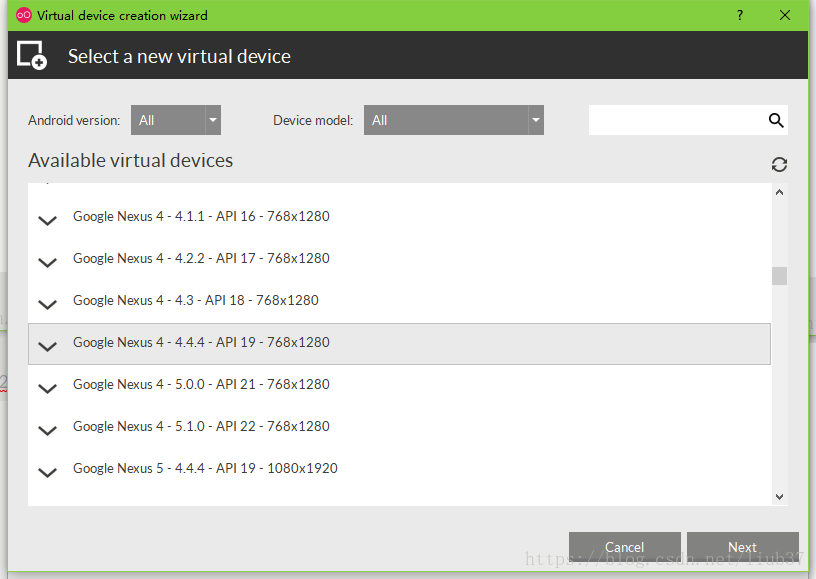Open the Device model dropdown
Screen dimensions: 816x579
coord(454,120)
